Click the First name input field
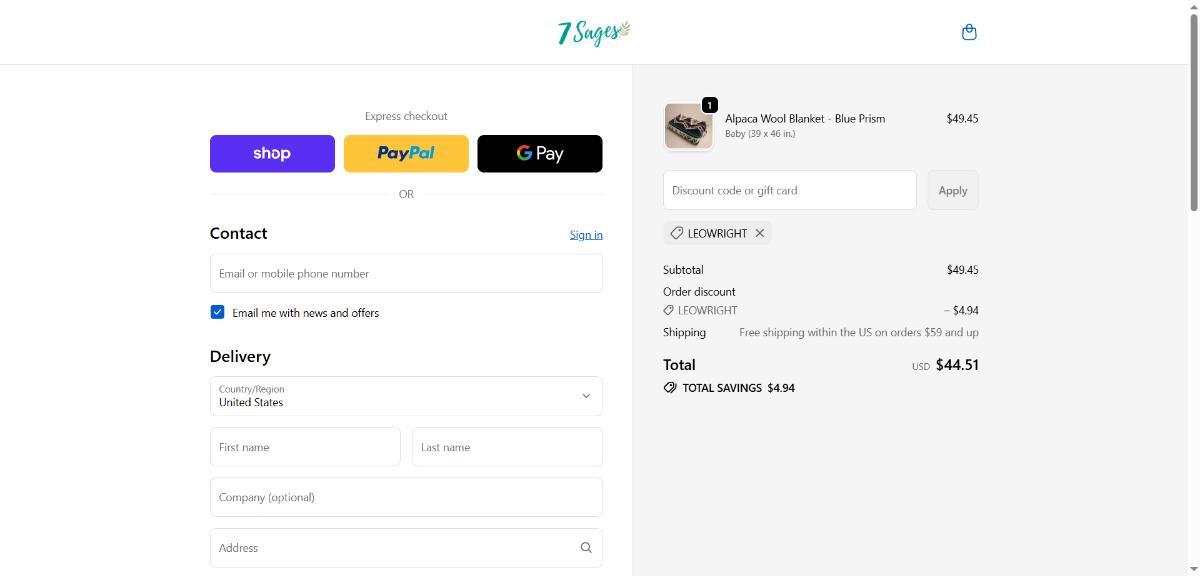The image size is (1200, 576). (x=305, y=447)
